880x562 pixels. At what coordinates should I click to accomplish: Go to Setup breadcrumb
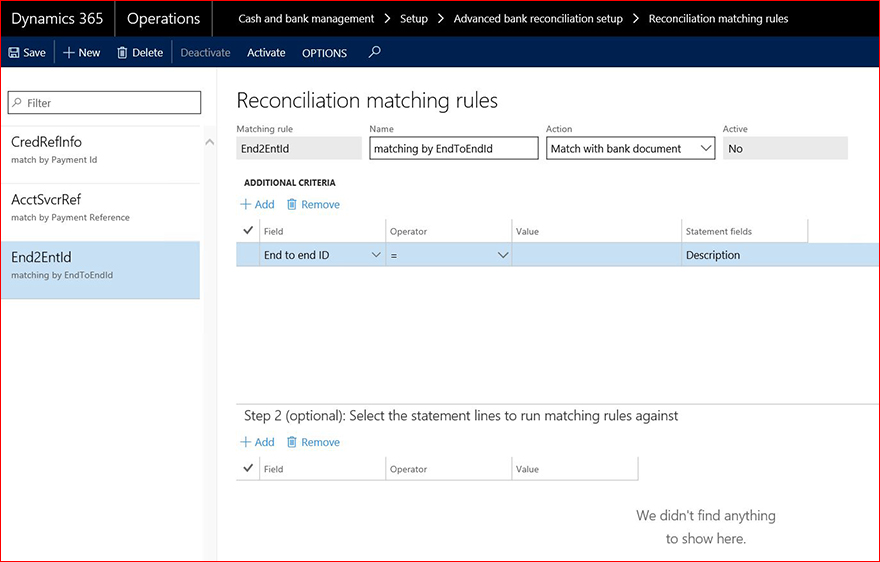click(x=414, y=19)
